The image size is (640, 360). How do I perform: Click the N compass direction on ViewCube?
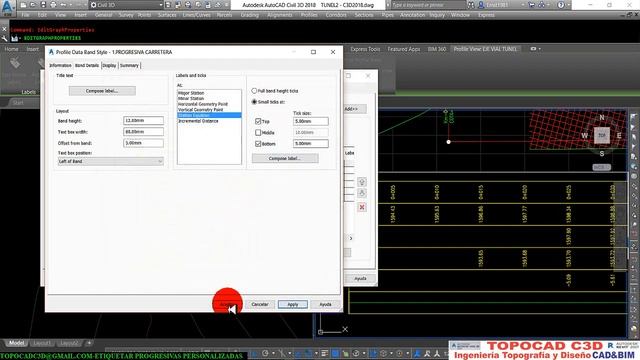pyautogui.click(x=602, y=118)
